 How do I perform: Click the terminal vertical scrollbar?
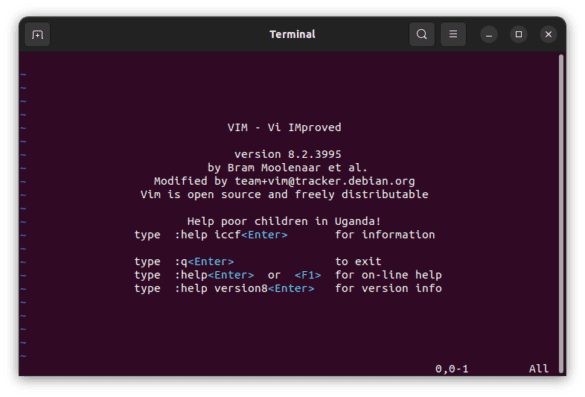[561, 213]
